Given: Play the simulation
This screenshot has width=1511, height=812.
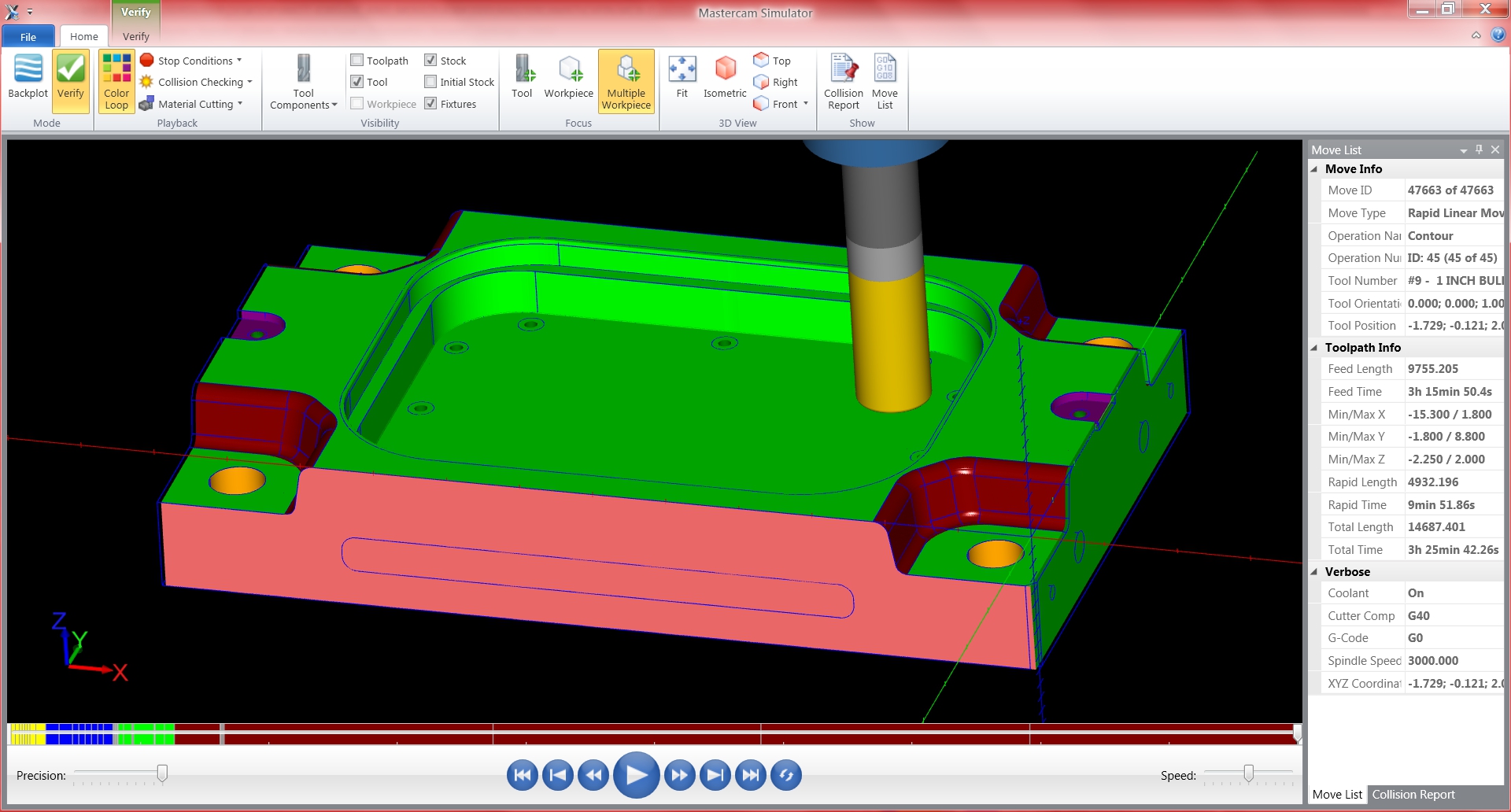Looking at the screenshot, I should 636,775.
